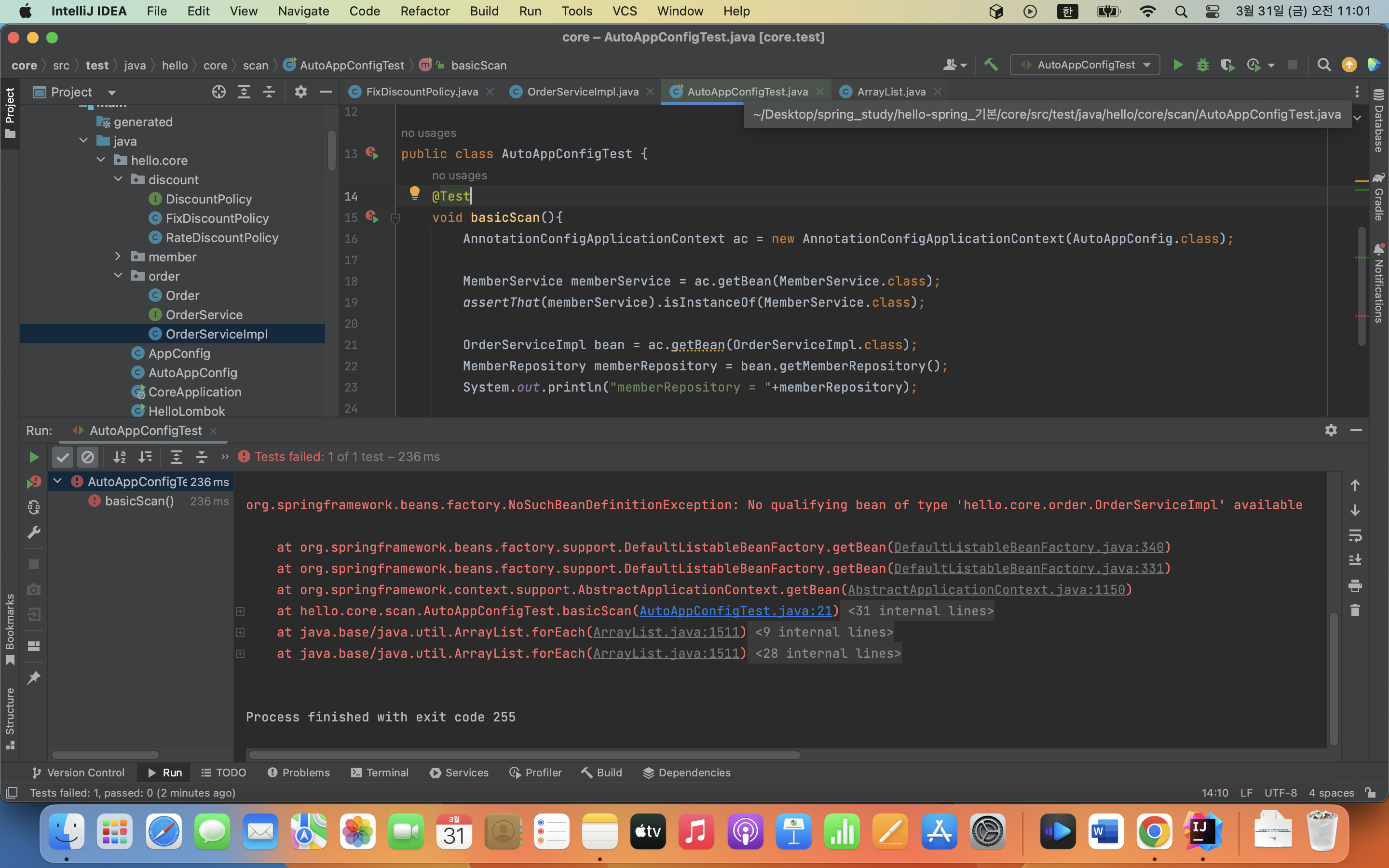Clear console with trash icon

(x=1355, y=610)
